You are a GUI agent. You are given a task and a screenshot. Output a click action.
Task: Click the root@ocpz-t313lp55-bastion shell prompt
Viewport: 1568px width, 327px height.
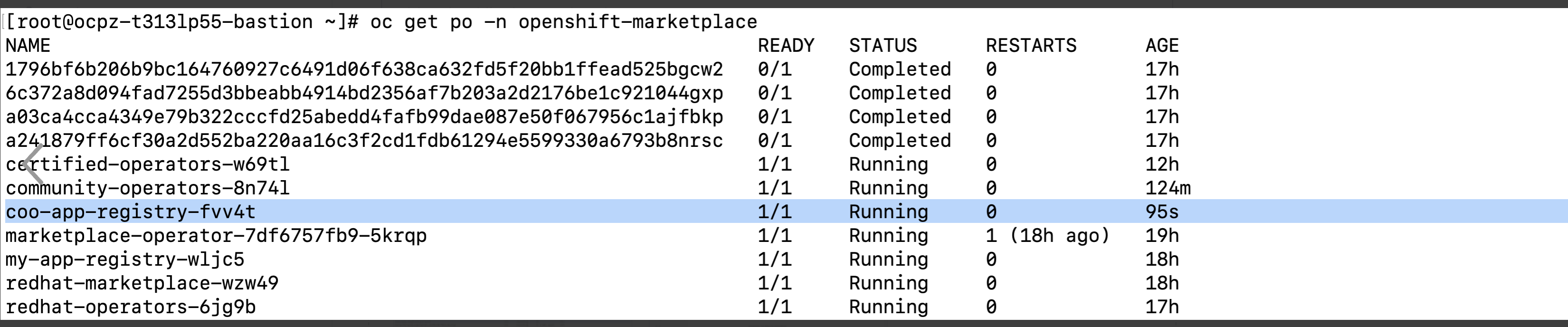(171, 22)
